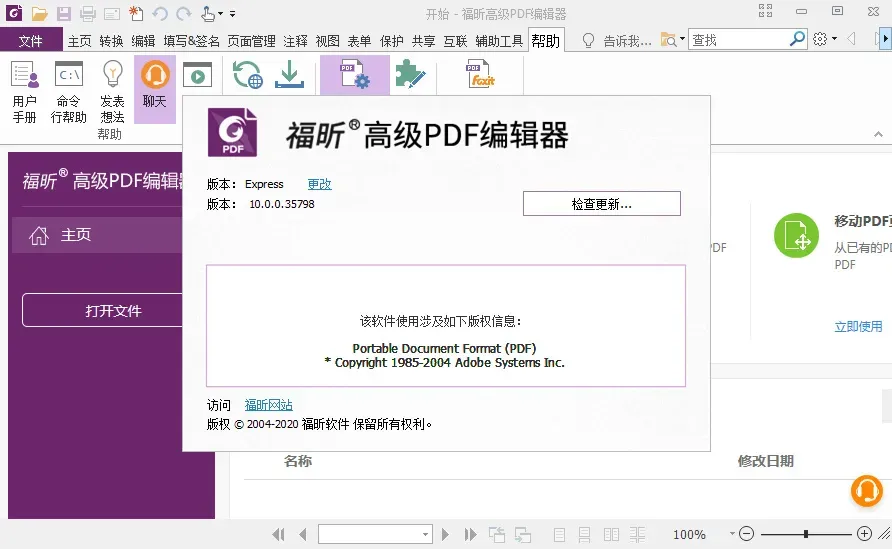
Task: Open the puzzle piece plugin icon
Action: [410, 75]
